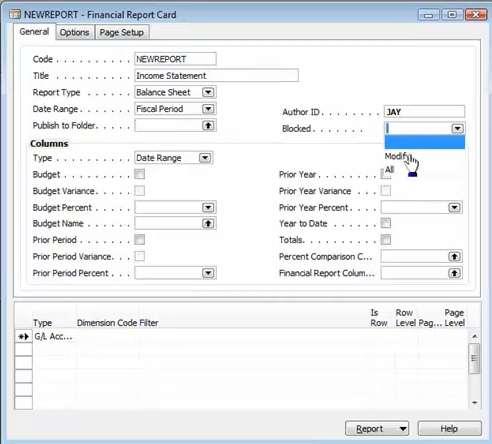Enable the Totals checkbox

pyautogui.click(x=386, y=239)
